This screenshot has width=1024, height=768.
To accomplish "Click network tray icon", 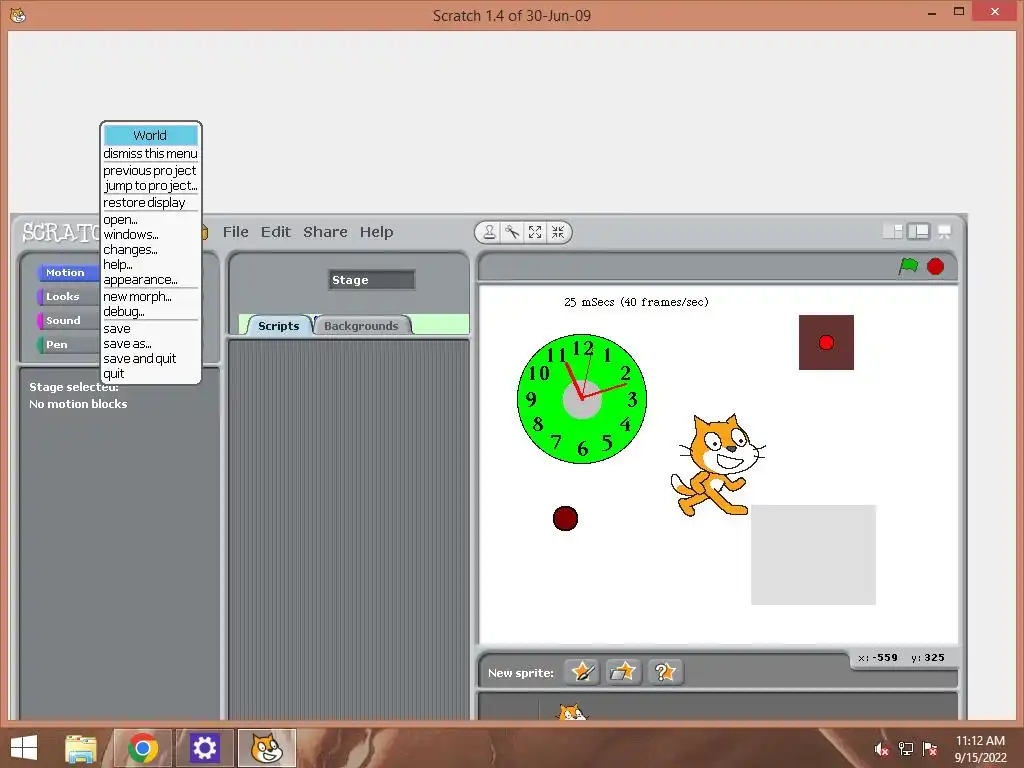I will [x=906, y=749].
